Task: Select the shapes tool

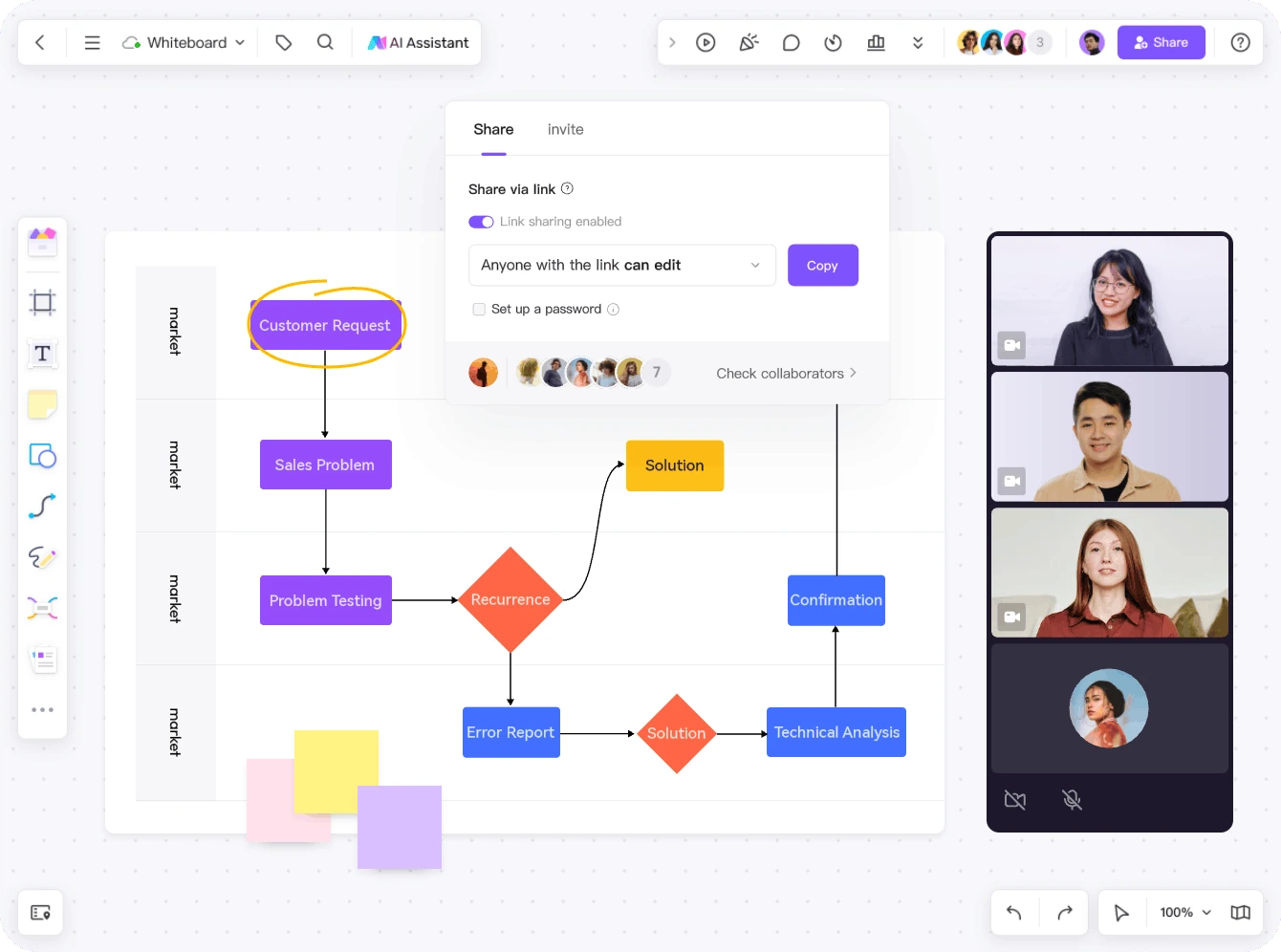Action: pyautogui.click(x=42, y=455)
